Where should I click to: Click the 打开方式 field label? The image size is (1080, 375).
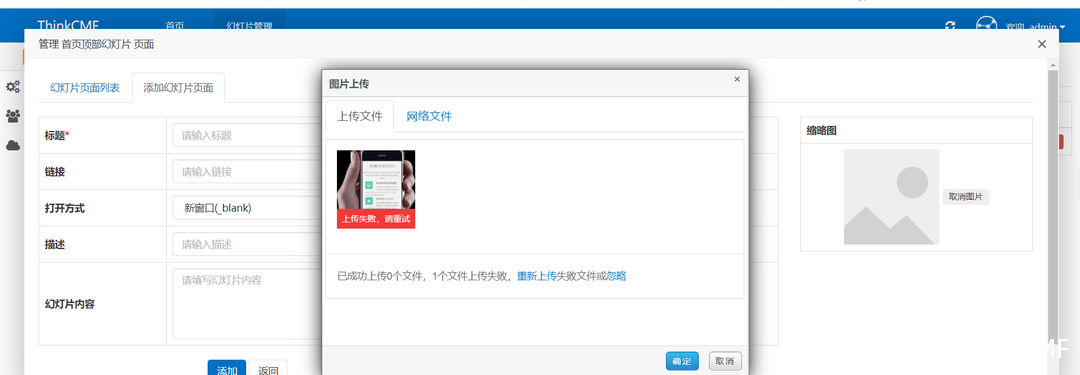pyautogui.click(x=65, y=208)
